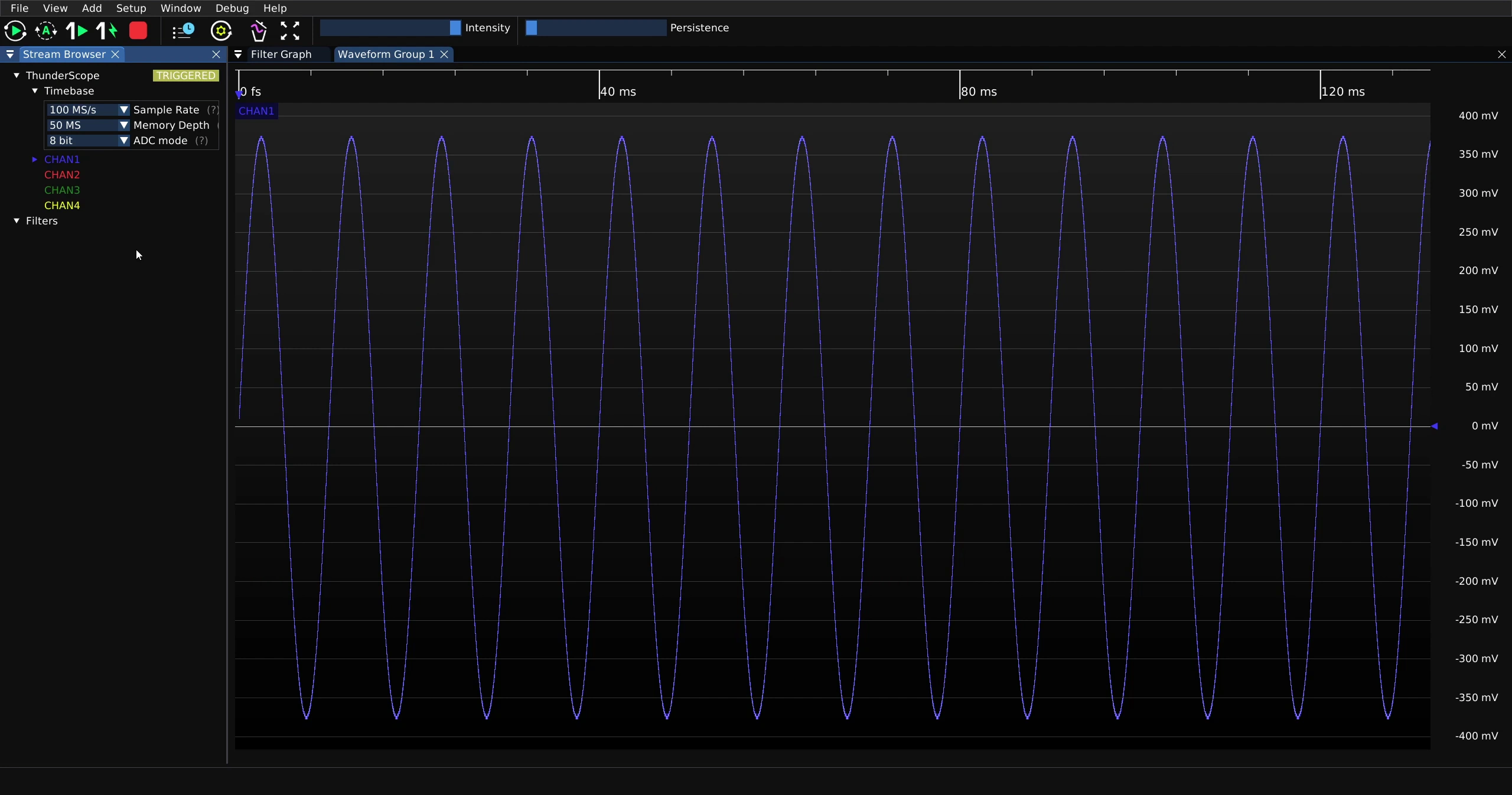Switch to the Filter Graph tab

pos(281,54)
